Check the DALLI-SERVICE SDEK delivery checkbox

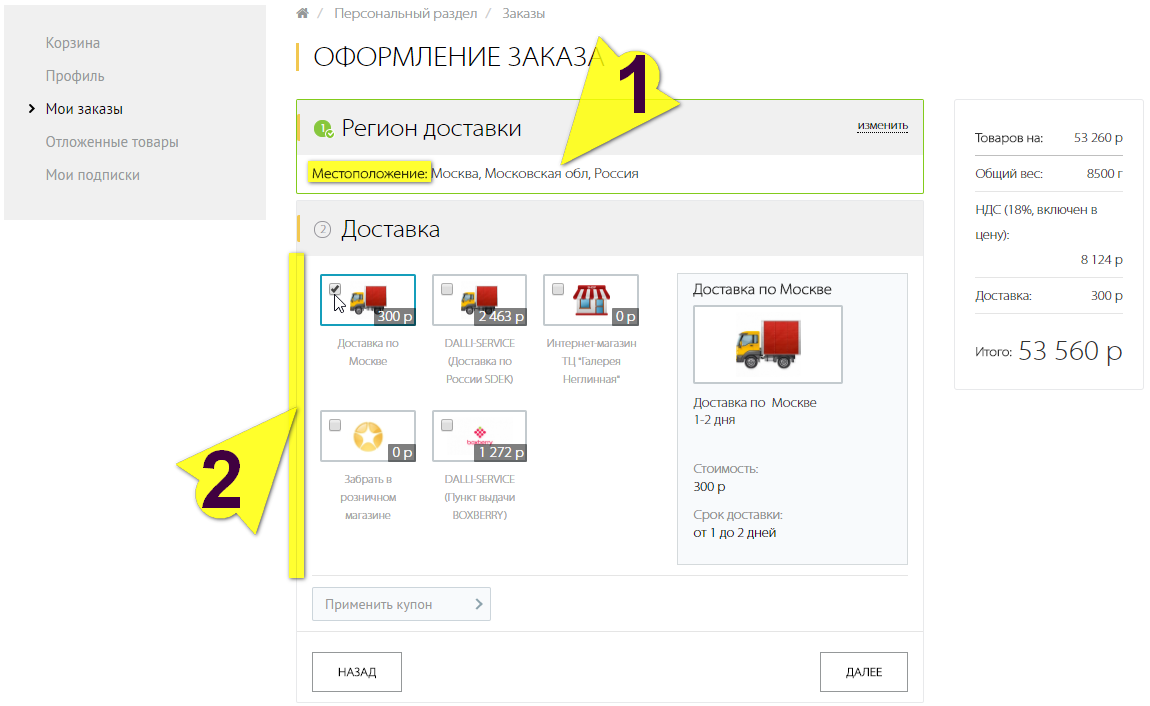pyautogui.click(x=447, y=289)
